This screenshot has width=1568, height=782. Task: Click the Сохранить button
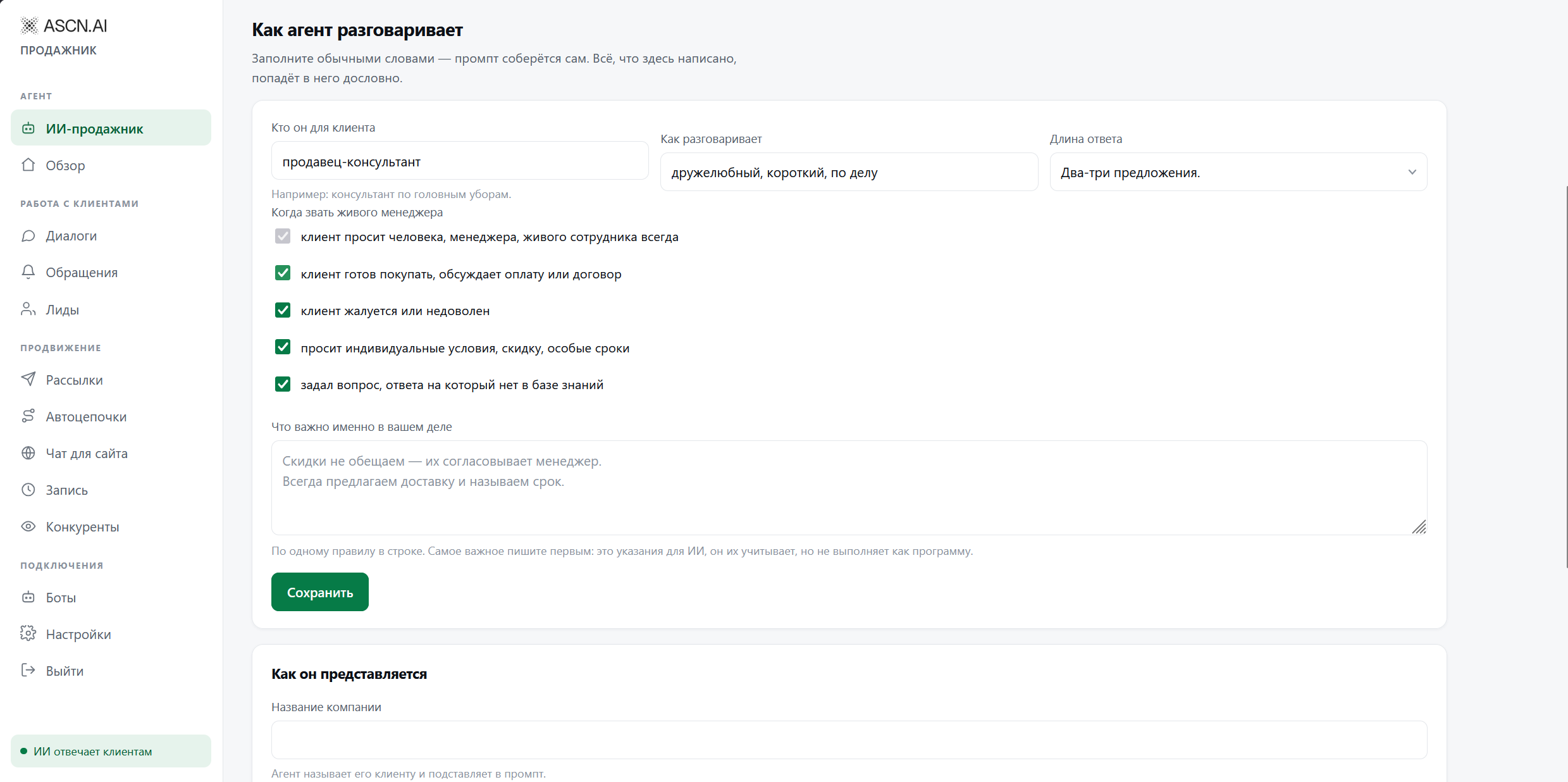click(x=319, y=592)
